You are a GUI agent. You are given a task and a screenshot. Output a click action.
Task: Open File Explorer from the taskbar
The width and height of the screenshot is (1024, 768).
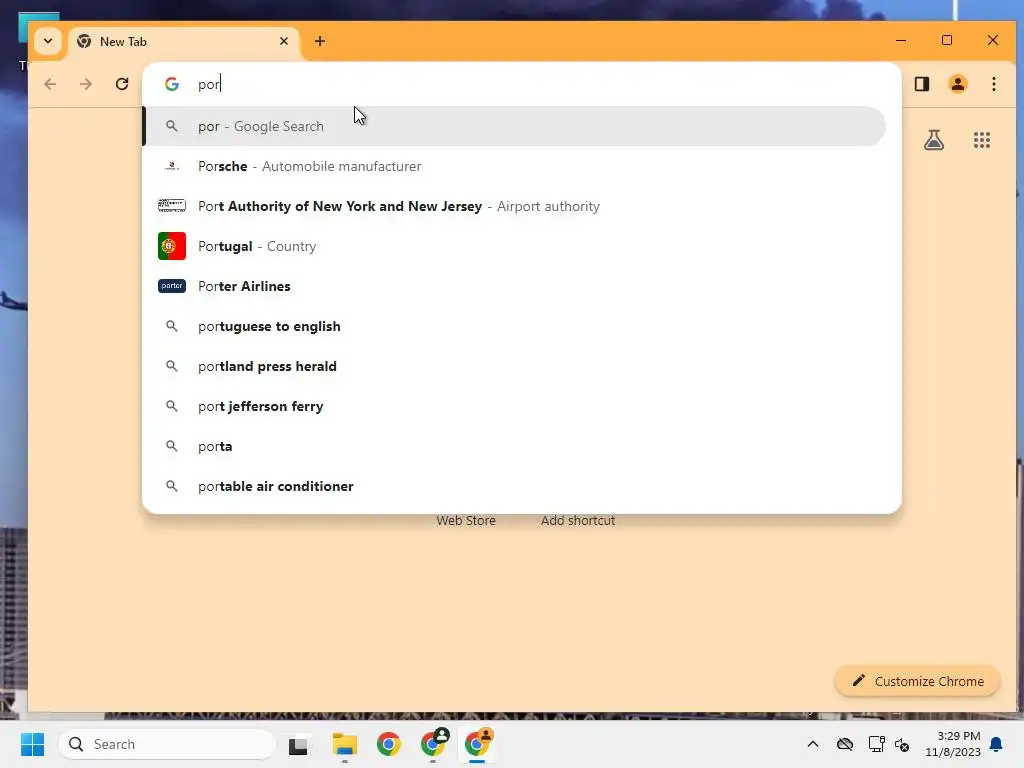point(344,744)
